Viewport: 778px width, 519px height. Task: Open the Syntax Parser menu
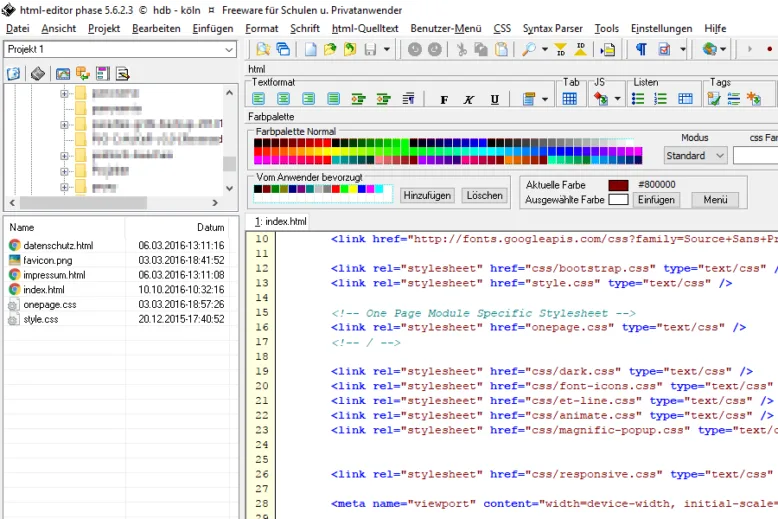point(552,28)
